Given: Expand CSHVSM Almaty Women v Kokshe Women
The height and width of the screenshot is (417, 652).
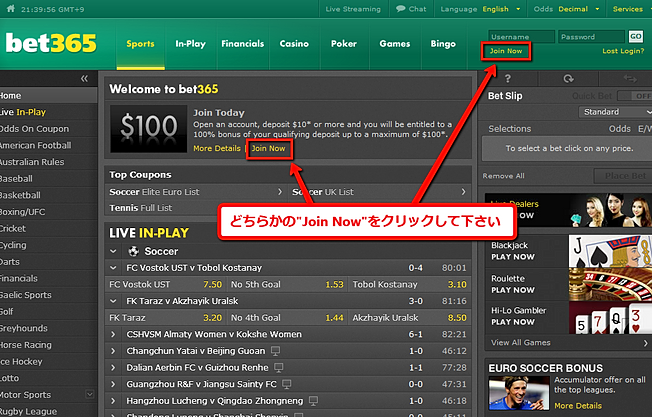Looking at the screenshot, I should 113,334.
